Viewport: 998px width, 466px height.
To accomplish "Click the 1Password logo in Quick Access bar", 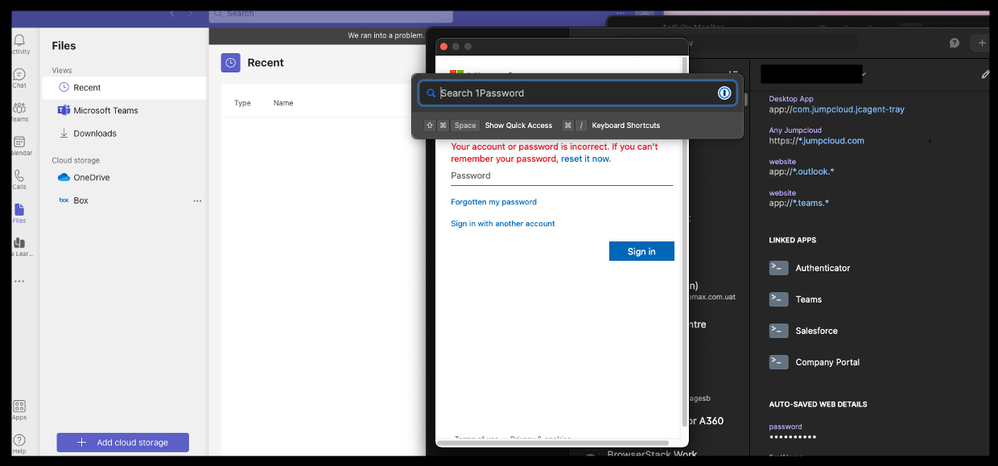I will point(724,93).
